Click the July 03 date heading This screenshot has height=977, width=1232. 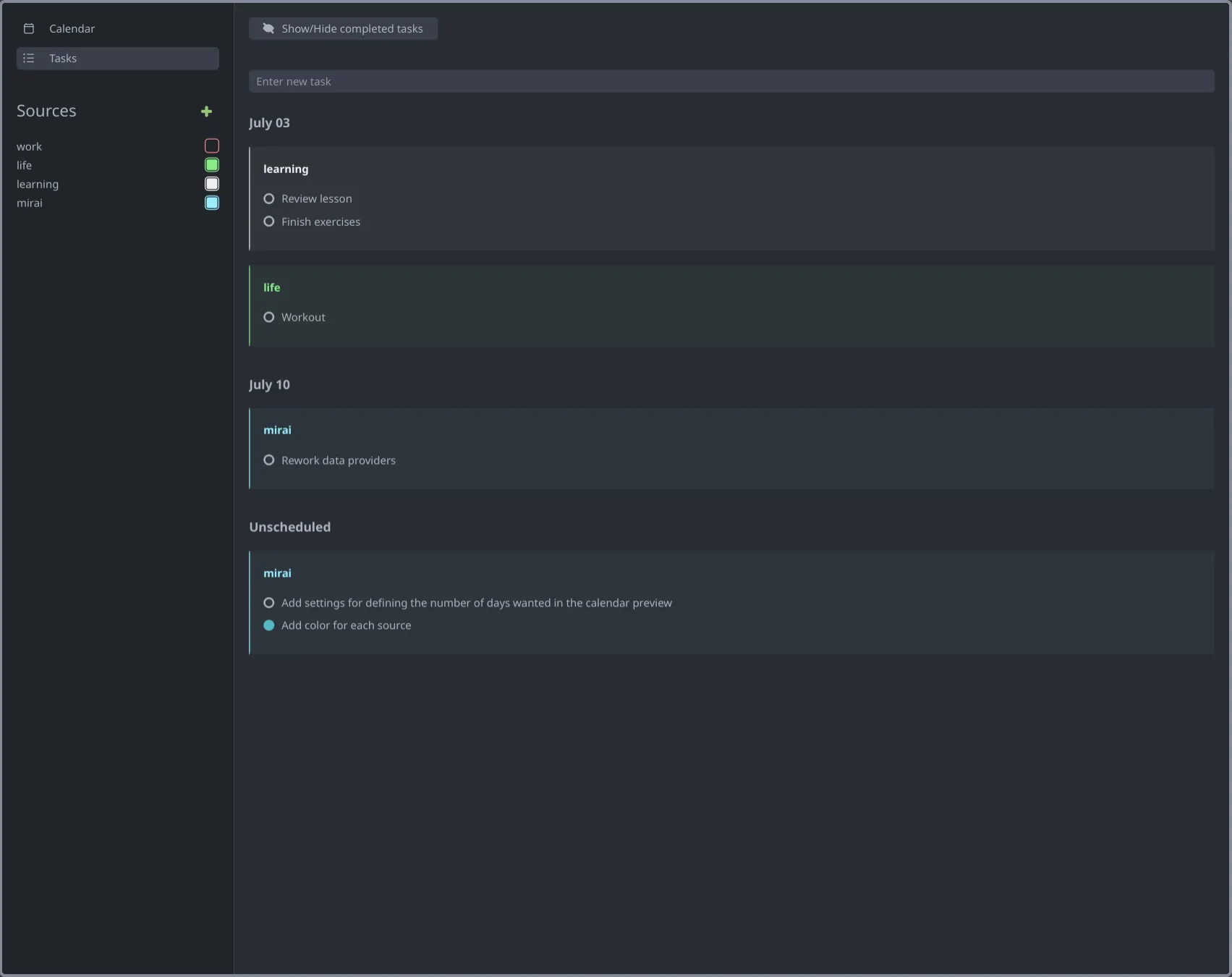click(269, 123)
